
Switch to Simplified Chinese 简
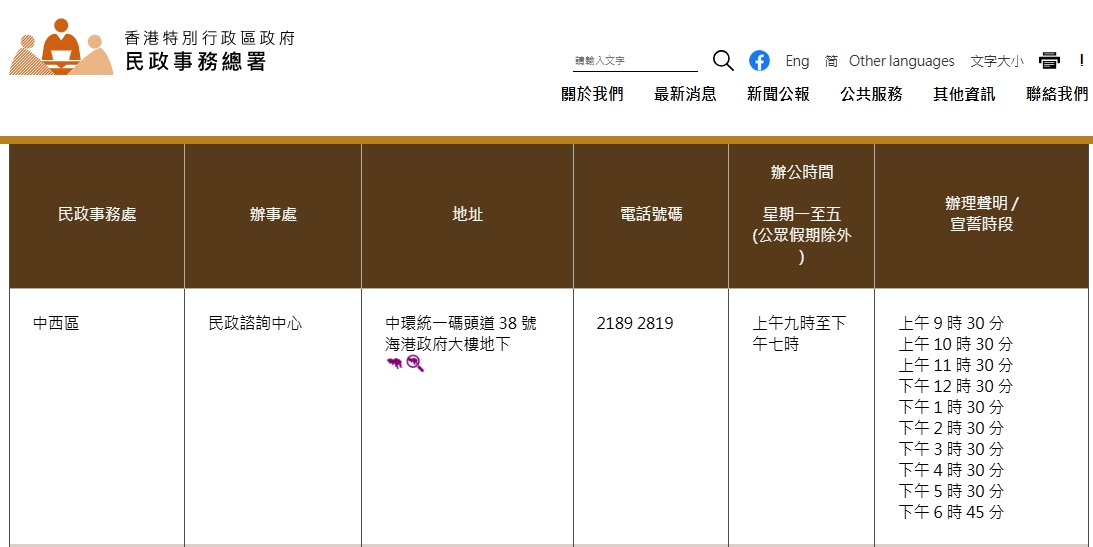click(831, 61)
